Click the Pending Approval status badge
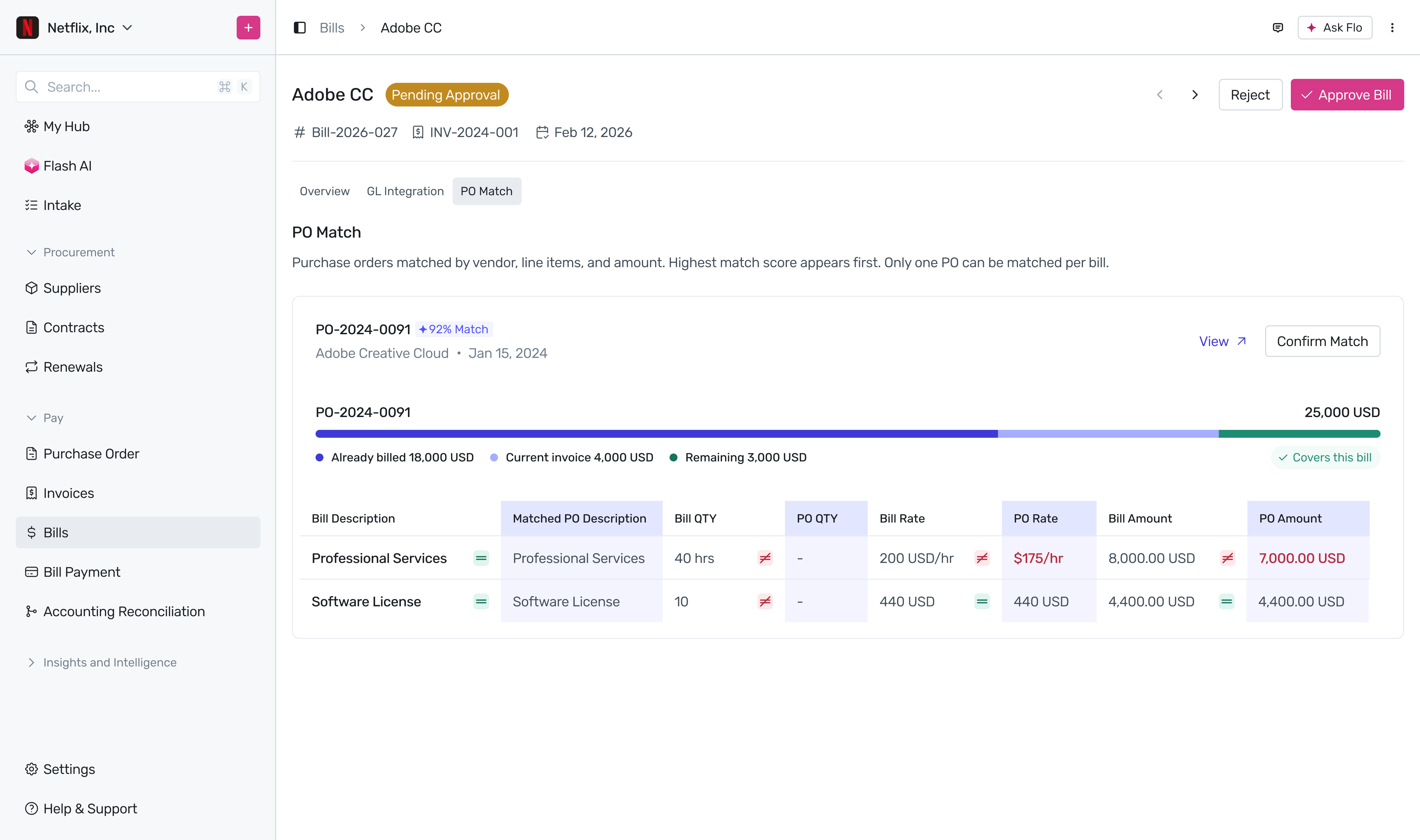Viewport: 1420px width, 840px height. pos(447,95)
